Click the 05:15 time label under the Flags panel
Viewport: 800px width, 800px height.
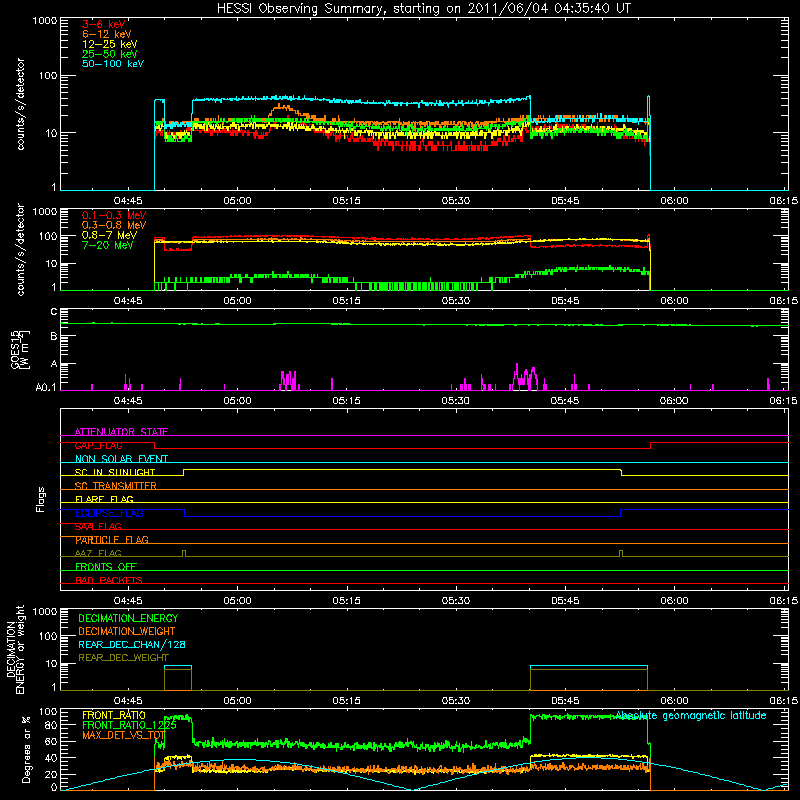(x=346, y=601)
